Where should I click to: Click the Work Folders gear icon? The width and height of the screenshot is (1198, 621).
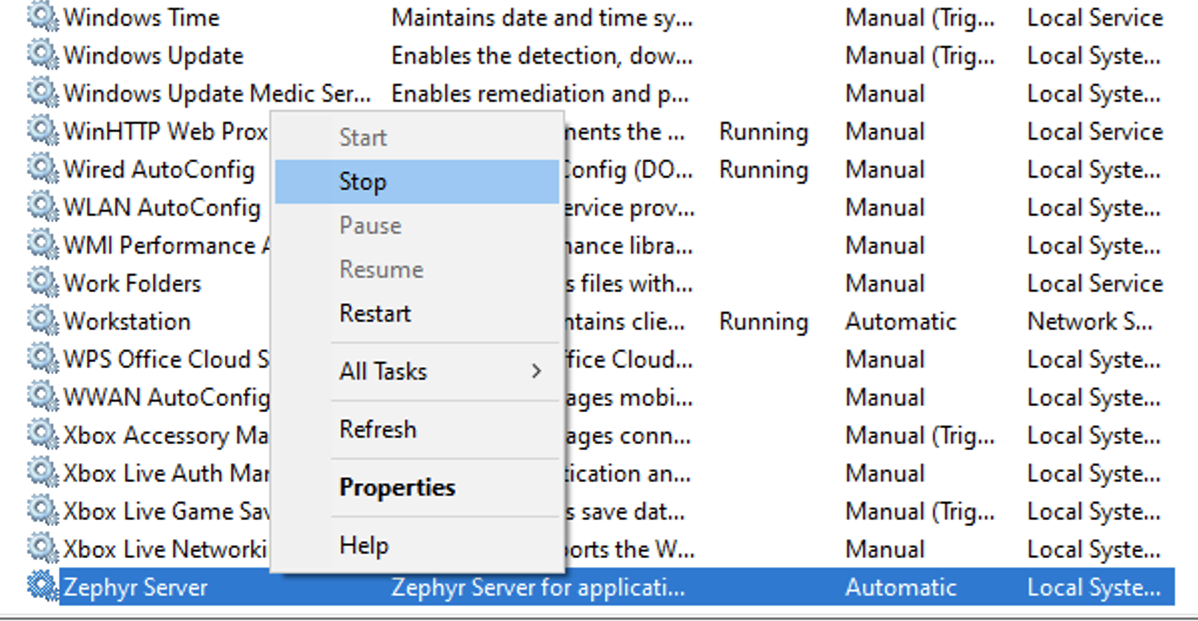41,283
